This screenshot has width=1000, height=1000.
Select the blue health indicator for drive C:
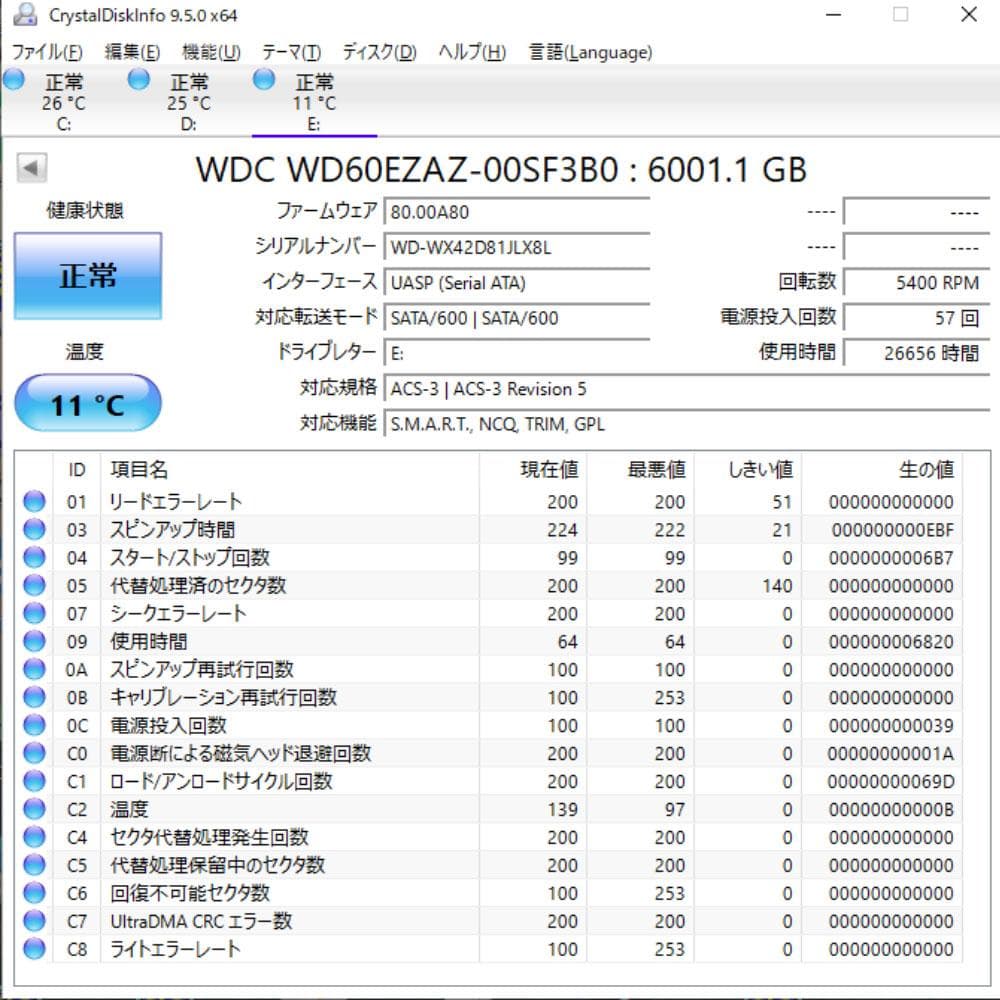coord(14,79)
